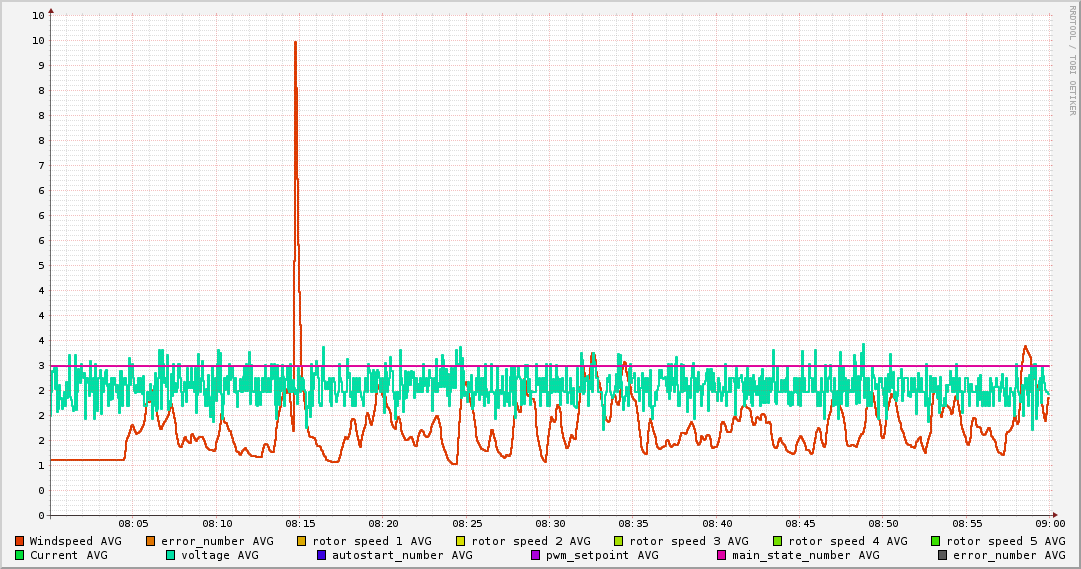
Task: Click the dark gray error_number AVG swatch
Action: [942, 555]
